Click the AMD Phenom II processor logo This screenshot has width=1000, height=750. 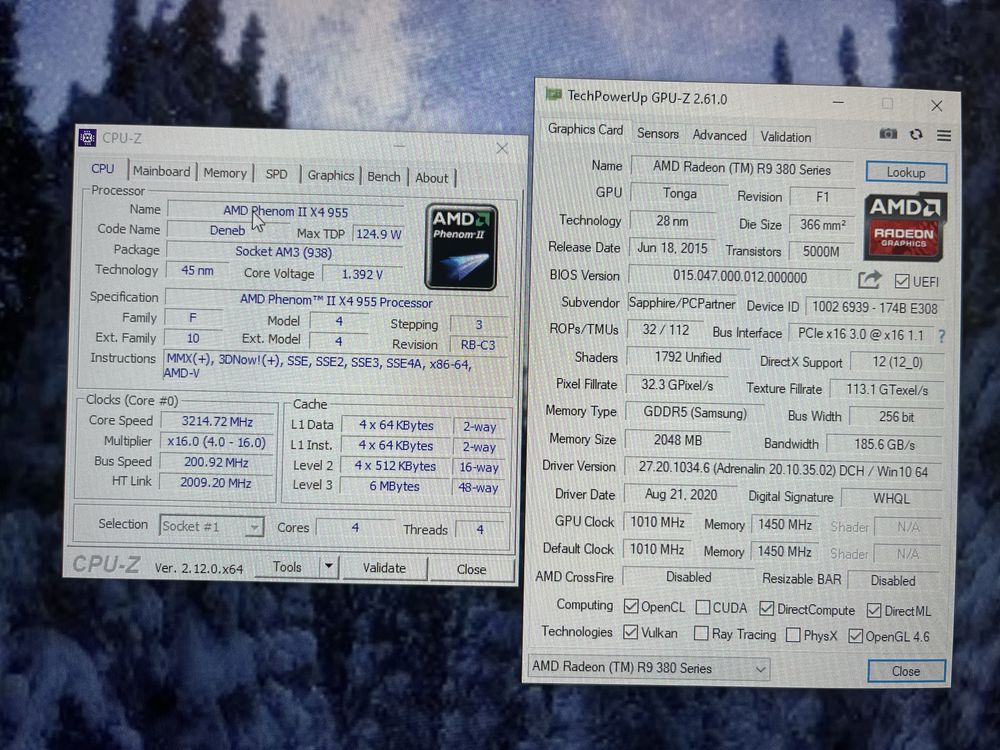[x=461, y=247]
